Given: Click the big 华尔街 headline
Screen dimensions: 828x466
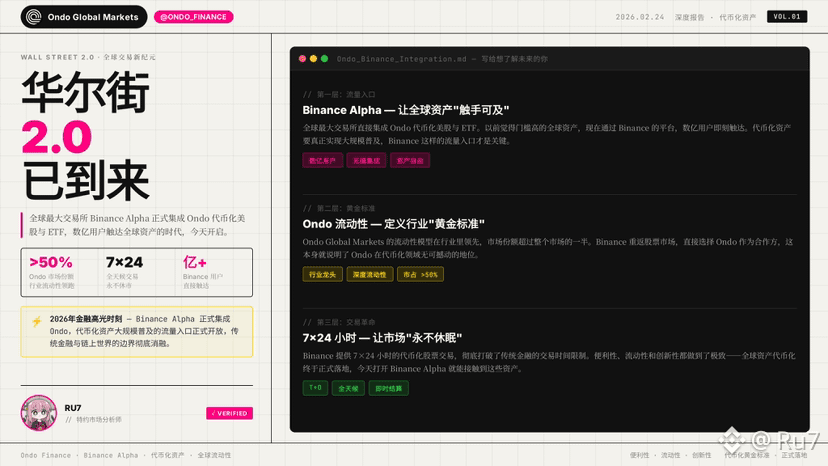Looking at the screenshot, I should click(86, 92).
